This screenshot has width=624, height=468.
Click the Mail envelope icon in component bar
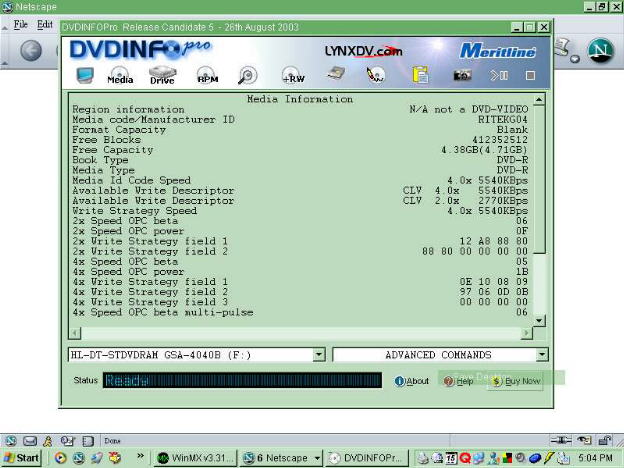click(x=30, y=441)
